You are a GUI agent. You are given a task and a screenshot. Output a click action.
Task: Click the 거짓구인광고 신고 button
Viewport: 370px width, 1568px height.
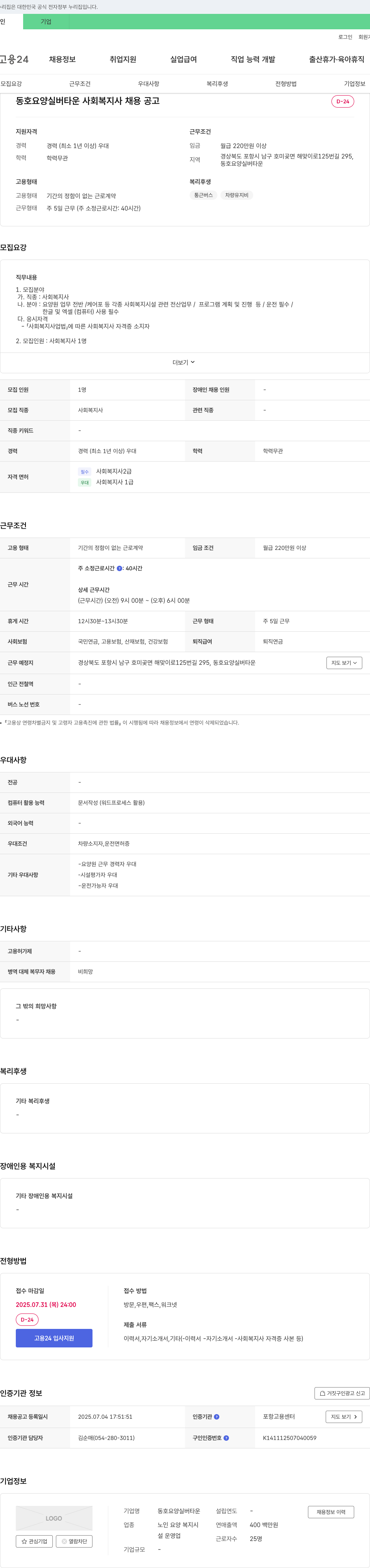tap(342, 1393)
